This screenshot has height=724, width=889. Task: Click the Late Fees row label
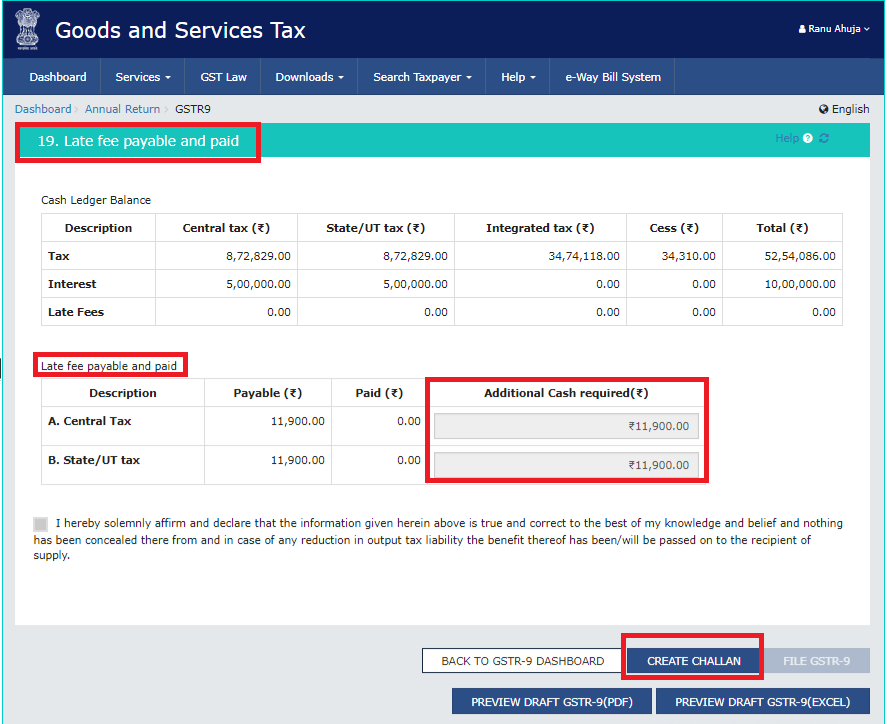point(76,312)
